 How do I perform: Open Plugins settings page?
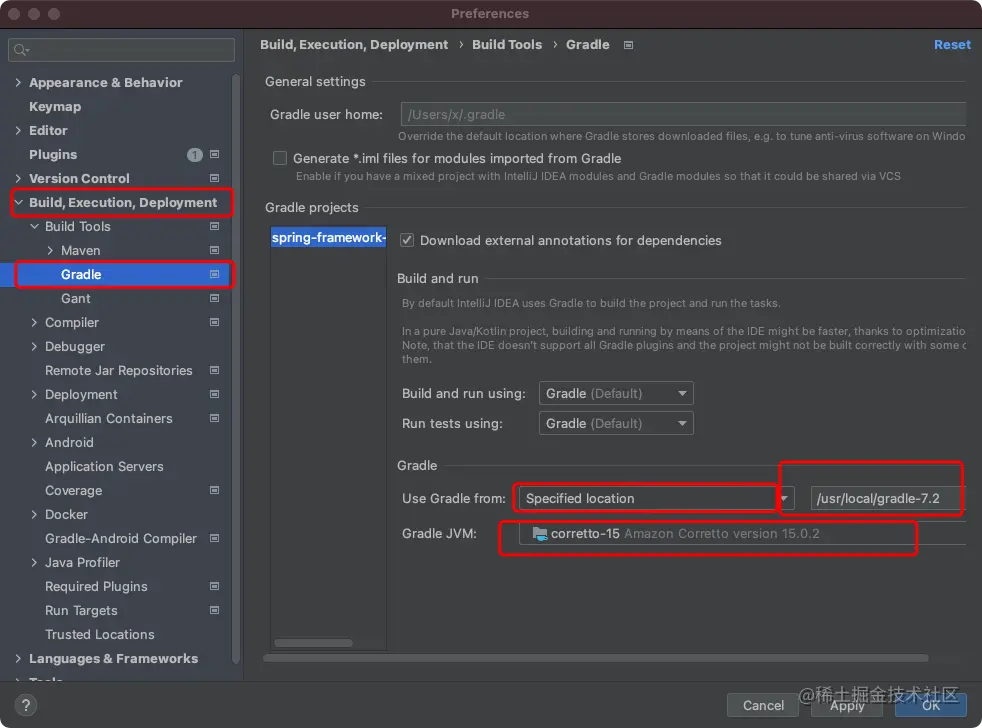53,154
